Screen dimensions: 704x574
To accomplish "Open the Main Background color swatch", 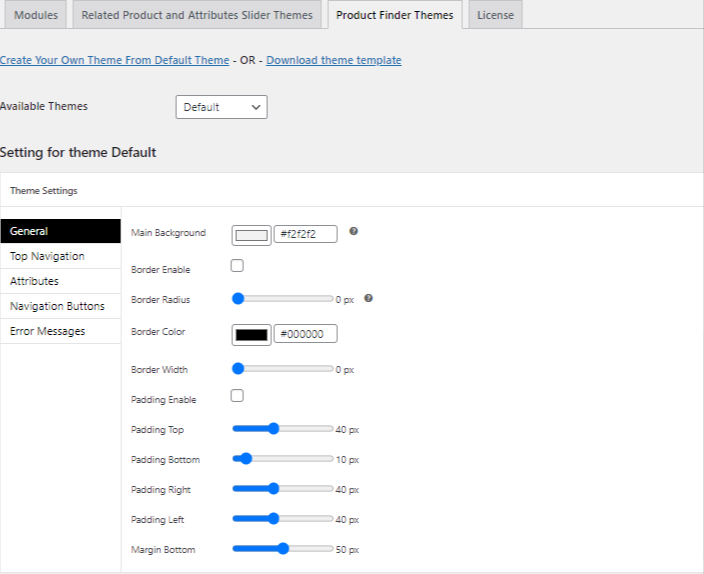I will coord(251,235).
